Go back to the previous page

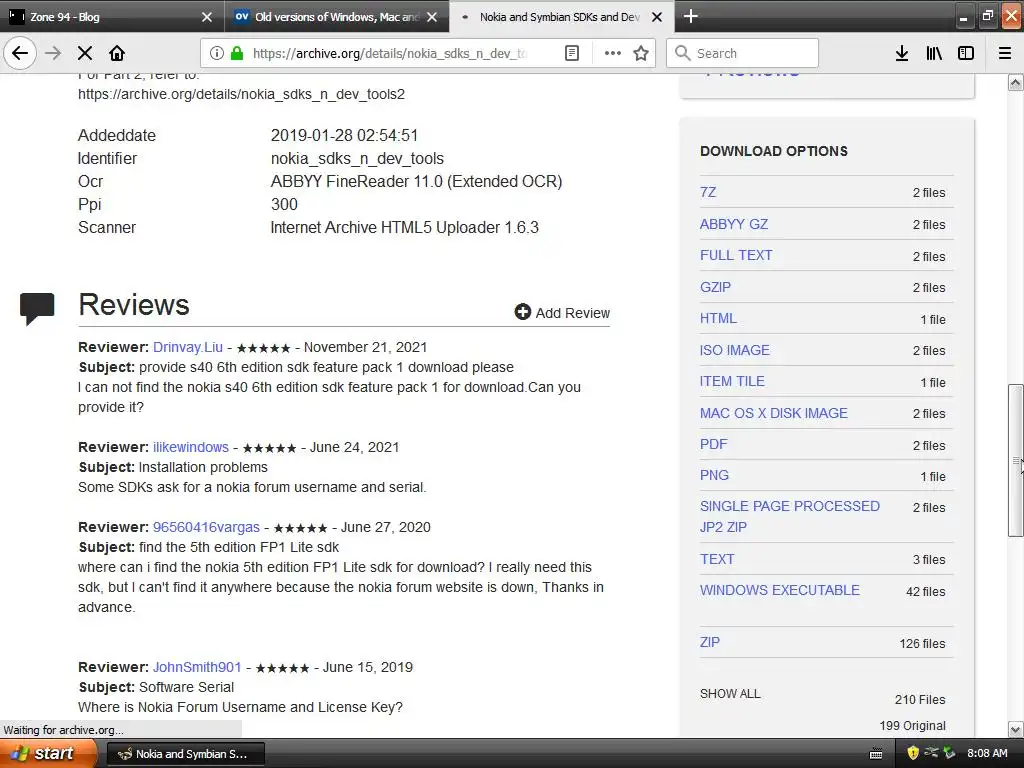pos(20,53)
